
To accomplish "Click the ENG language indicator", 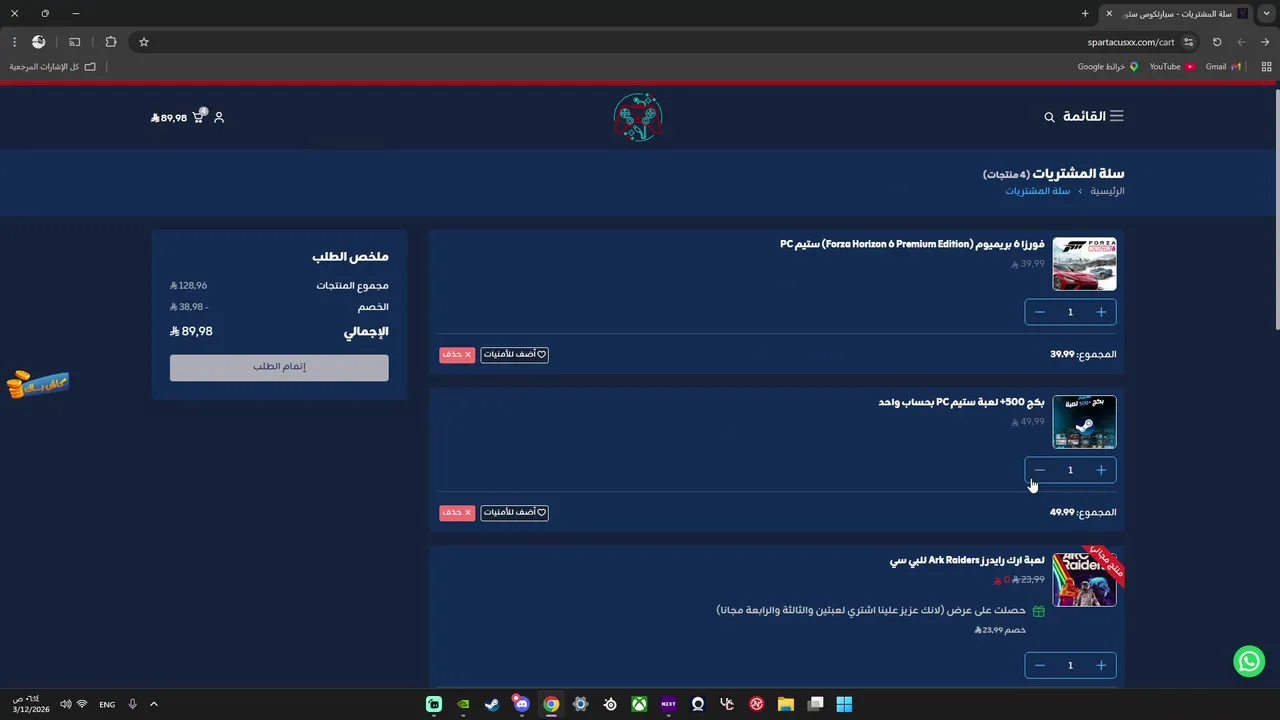I will point(107,704).
